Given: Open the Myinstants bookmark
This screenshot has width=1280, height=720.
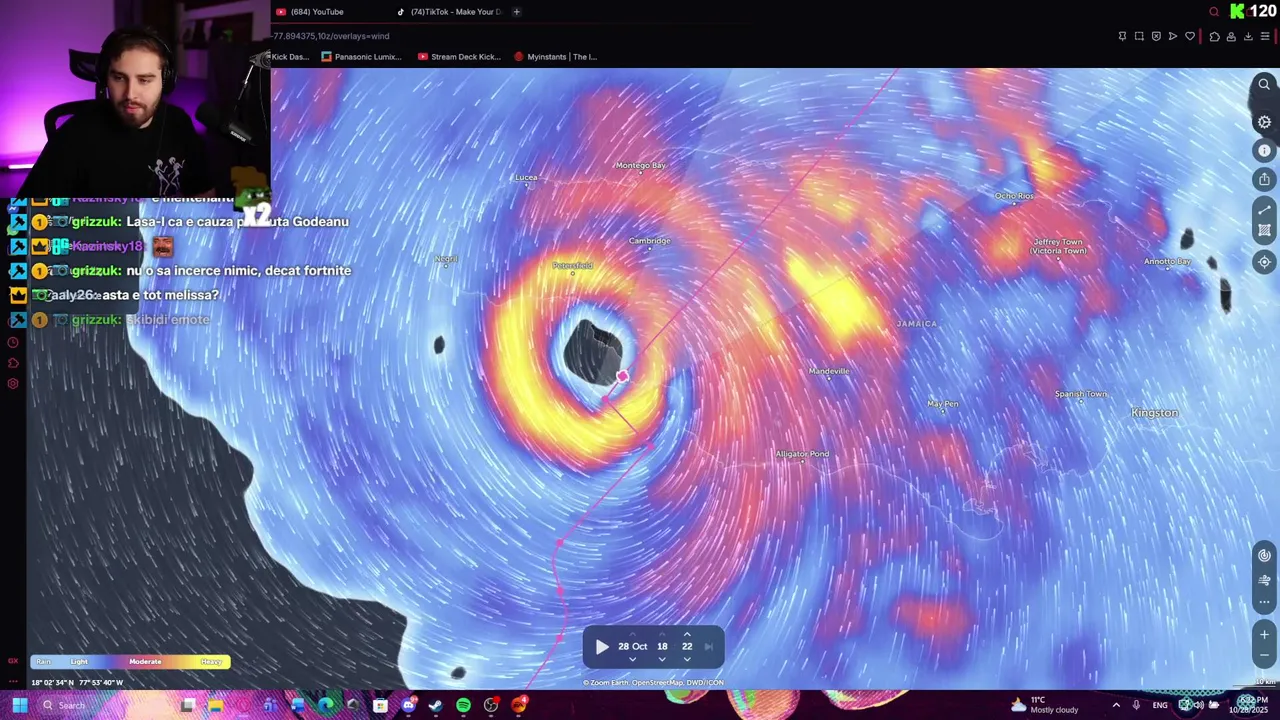Looking at the screenshot, I should [555, 57].
